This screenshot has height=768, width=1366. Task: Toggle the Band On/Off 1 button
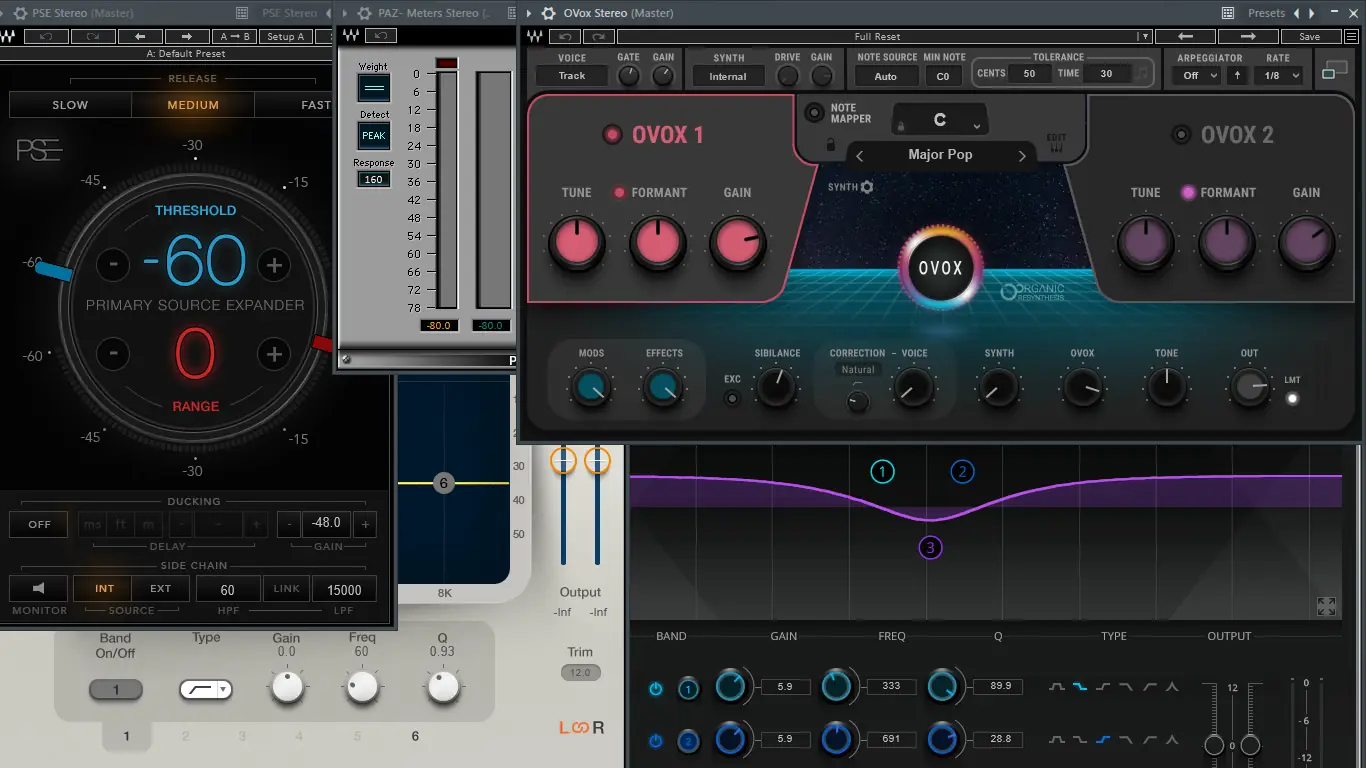pos(116,690)
